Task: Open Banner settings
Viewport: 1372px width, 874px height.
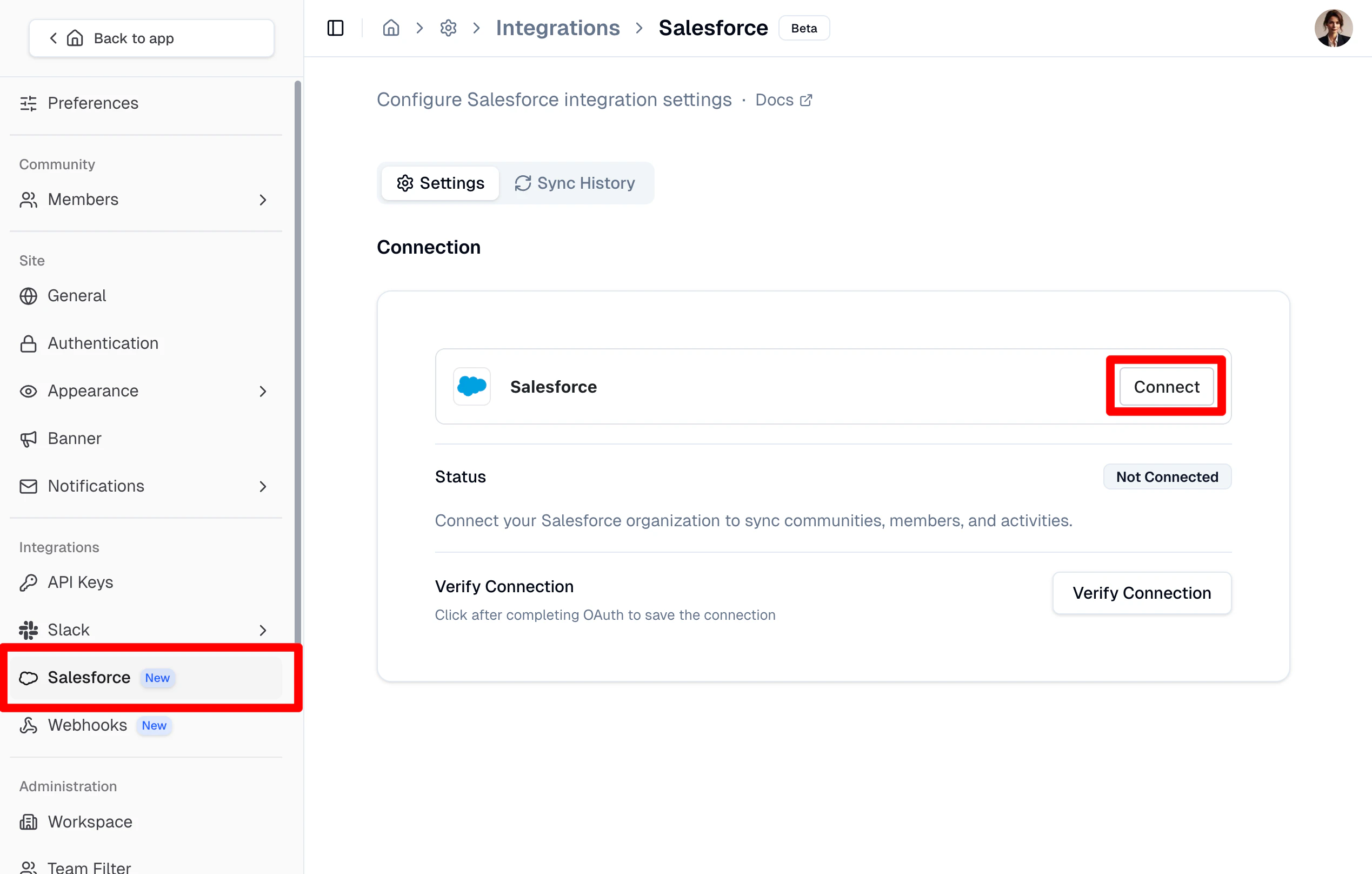Action: pyautogui.click(x=146, y=439)
